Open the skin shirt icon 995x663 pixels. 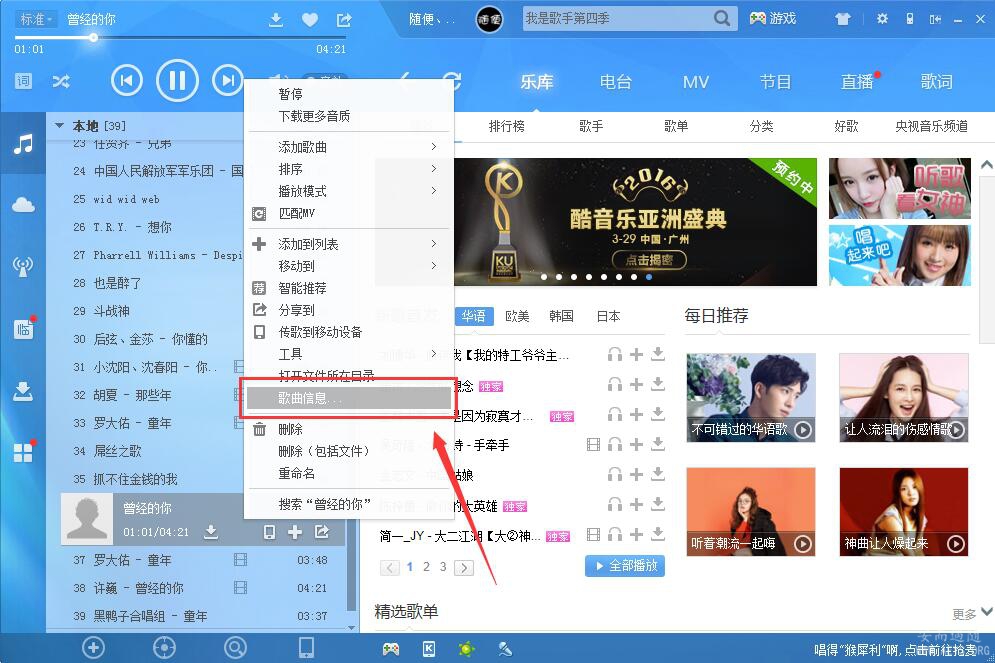[843, 19]
